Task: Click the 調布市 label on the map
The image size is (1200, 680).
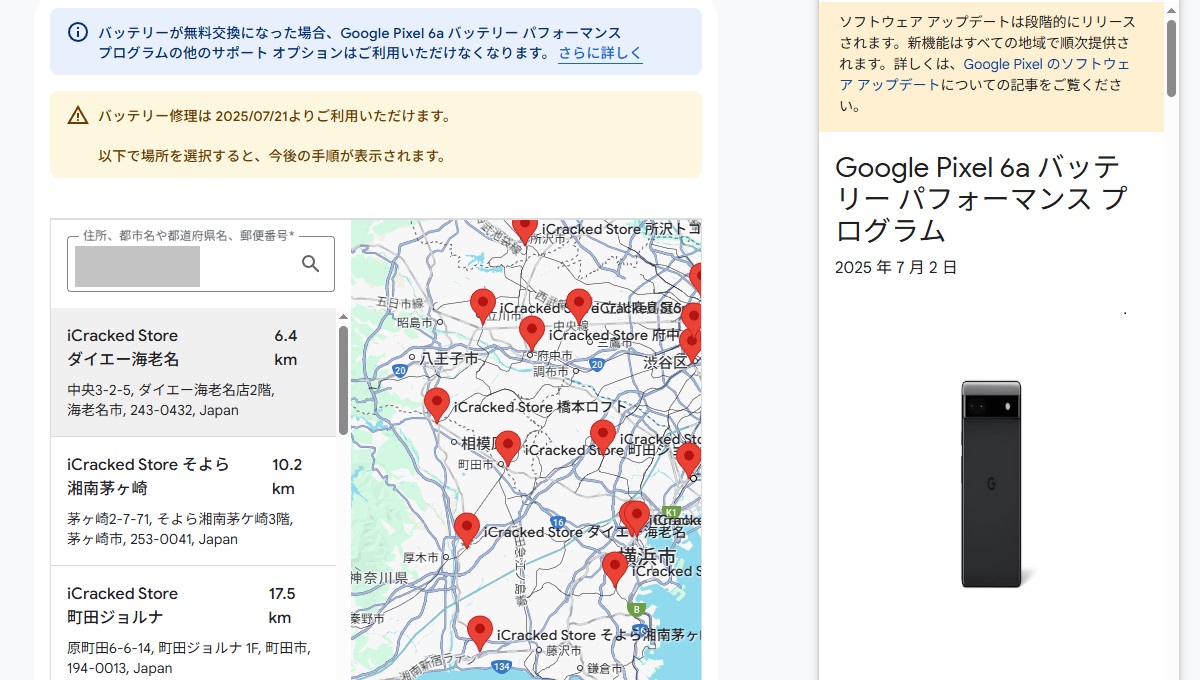Action: coord(551,371)
